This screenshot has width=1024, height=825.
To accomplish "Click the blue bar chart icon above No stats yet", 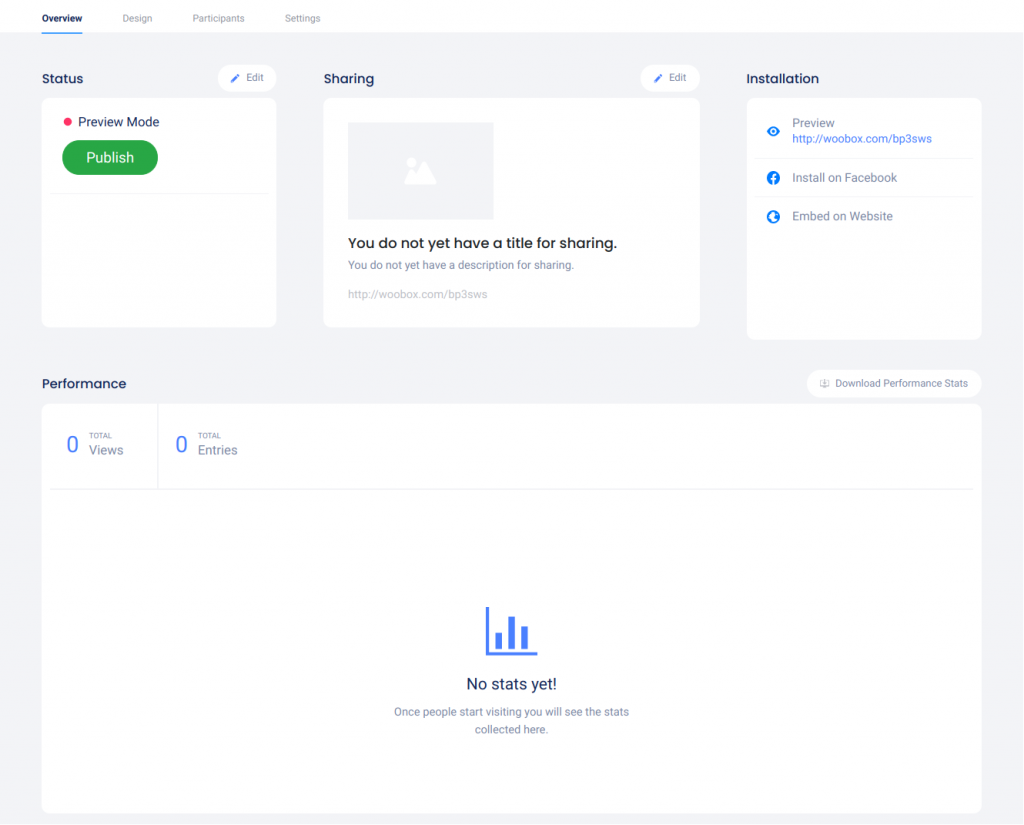I will click(x=511, y=631).
